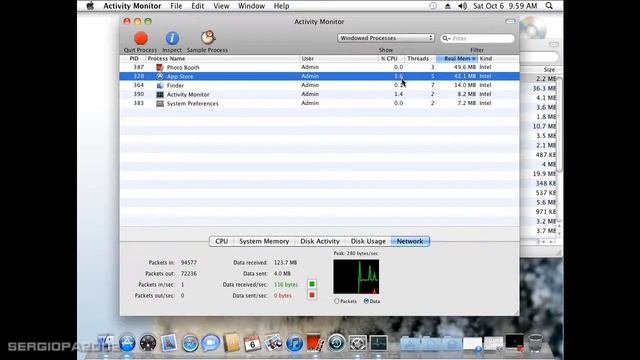Click the volume icon in menu bar
640x360 pixels.
[462, 6]
